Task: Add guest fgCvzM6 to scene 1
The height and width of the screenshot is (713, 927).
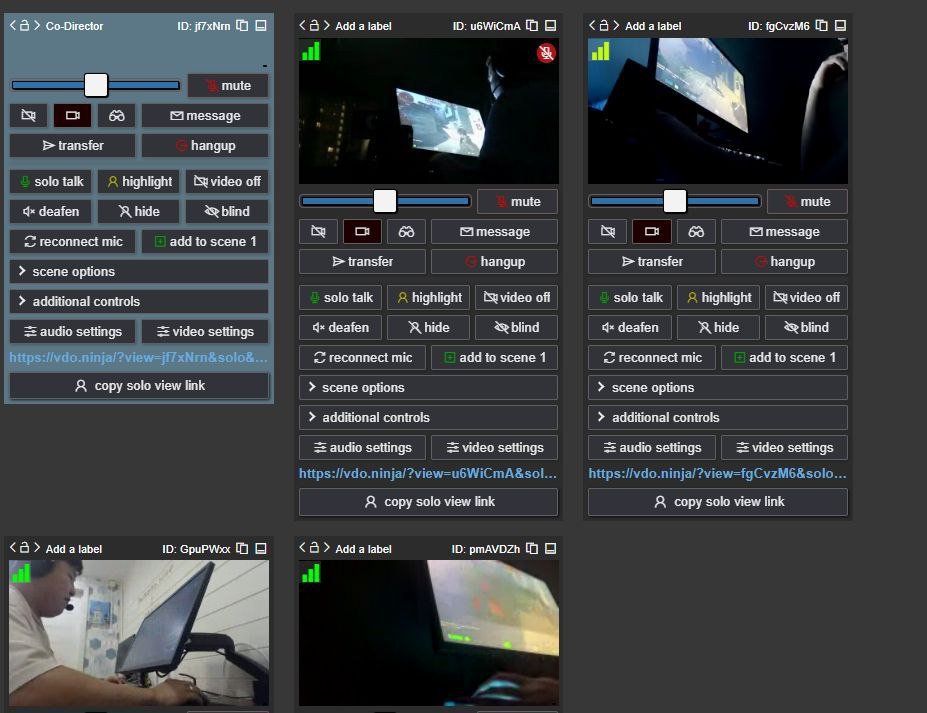Action: coord(785,357)
